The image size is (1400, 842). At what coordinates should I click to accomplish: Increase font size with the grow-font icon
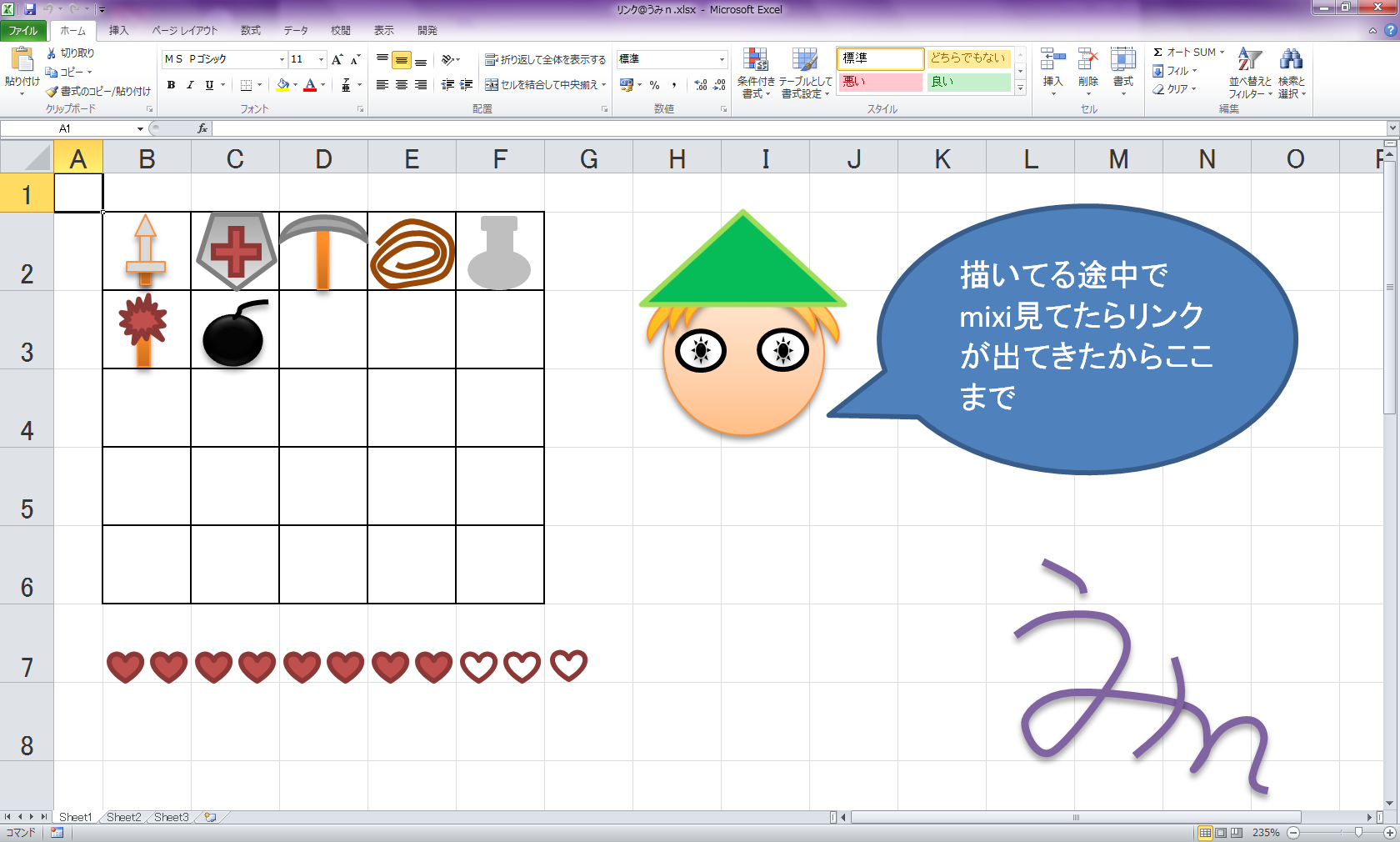pos(337,59)
